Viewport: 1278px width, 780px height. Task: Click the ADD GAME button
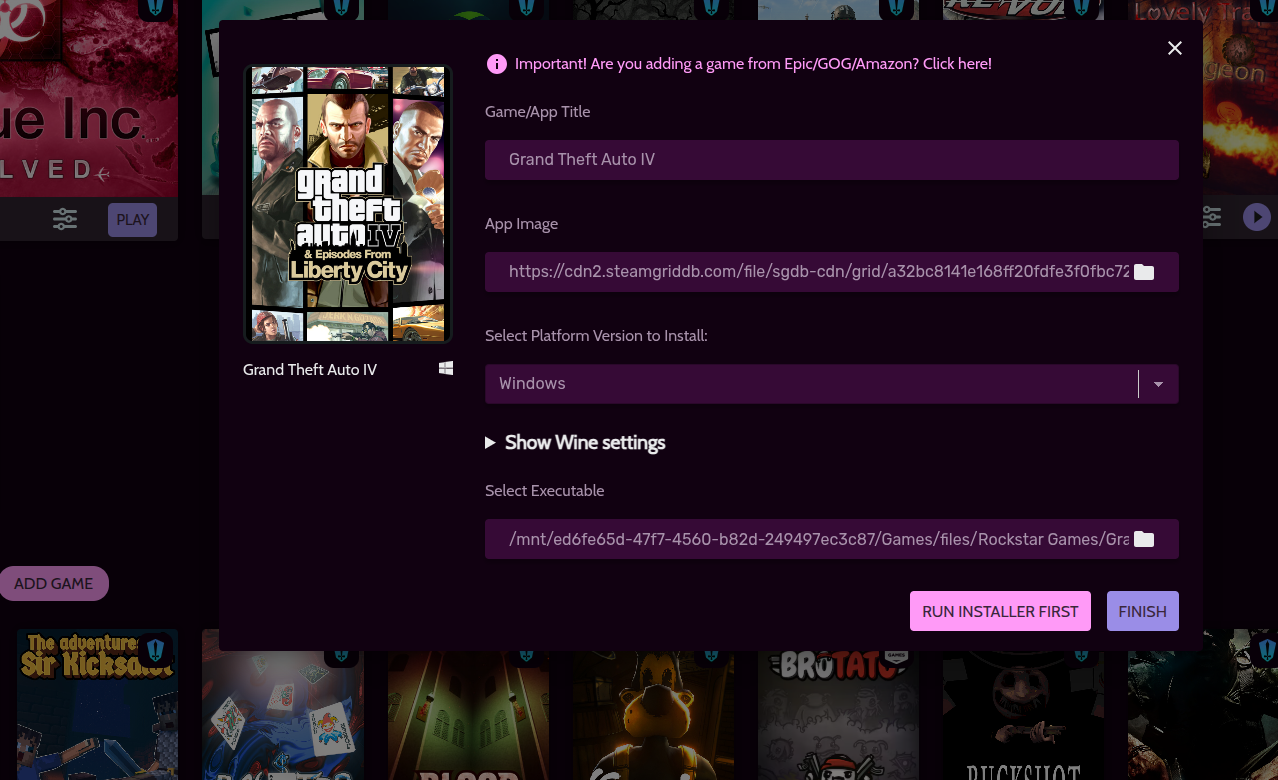coord(54,584)
